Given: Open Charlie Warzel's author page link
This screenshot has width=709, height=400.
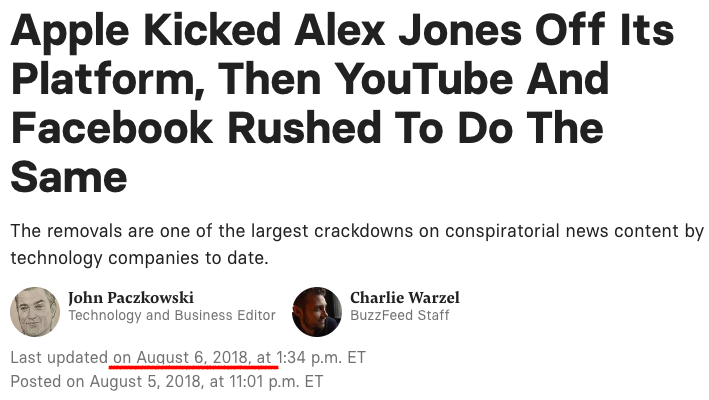Looking at the screenshot, I should (405, 298).
